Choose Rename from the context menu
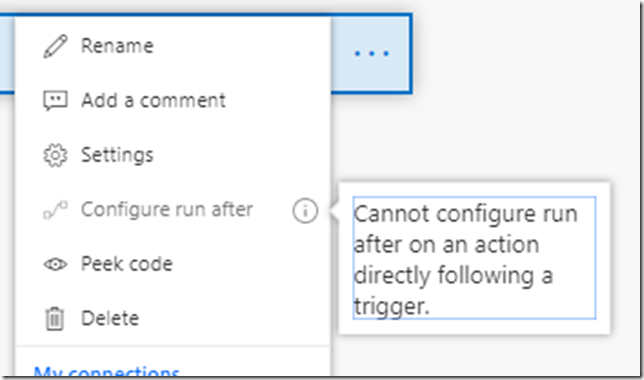 click(x=117, y=46)
